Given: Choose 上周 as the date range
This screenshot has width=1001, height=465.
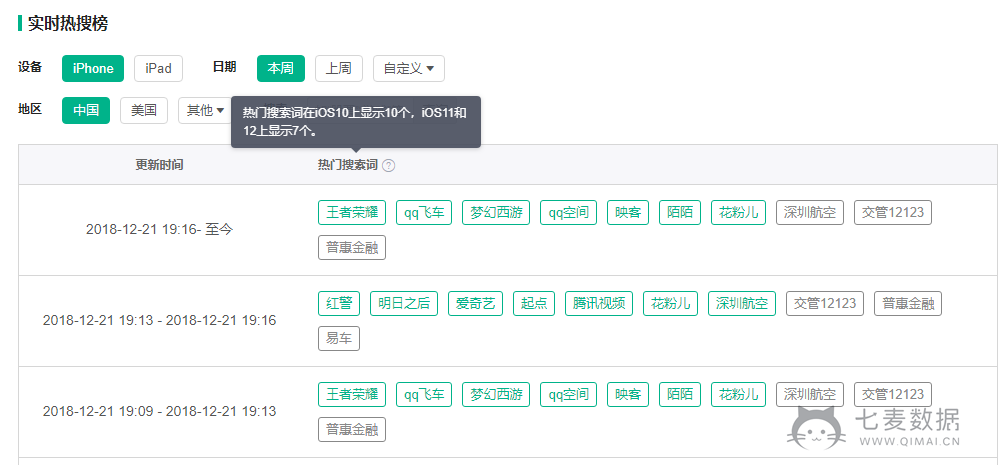Looking at the screenshot, I should tap(338, 69).
